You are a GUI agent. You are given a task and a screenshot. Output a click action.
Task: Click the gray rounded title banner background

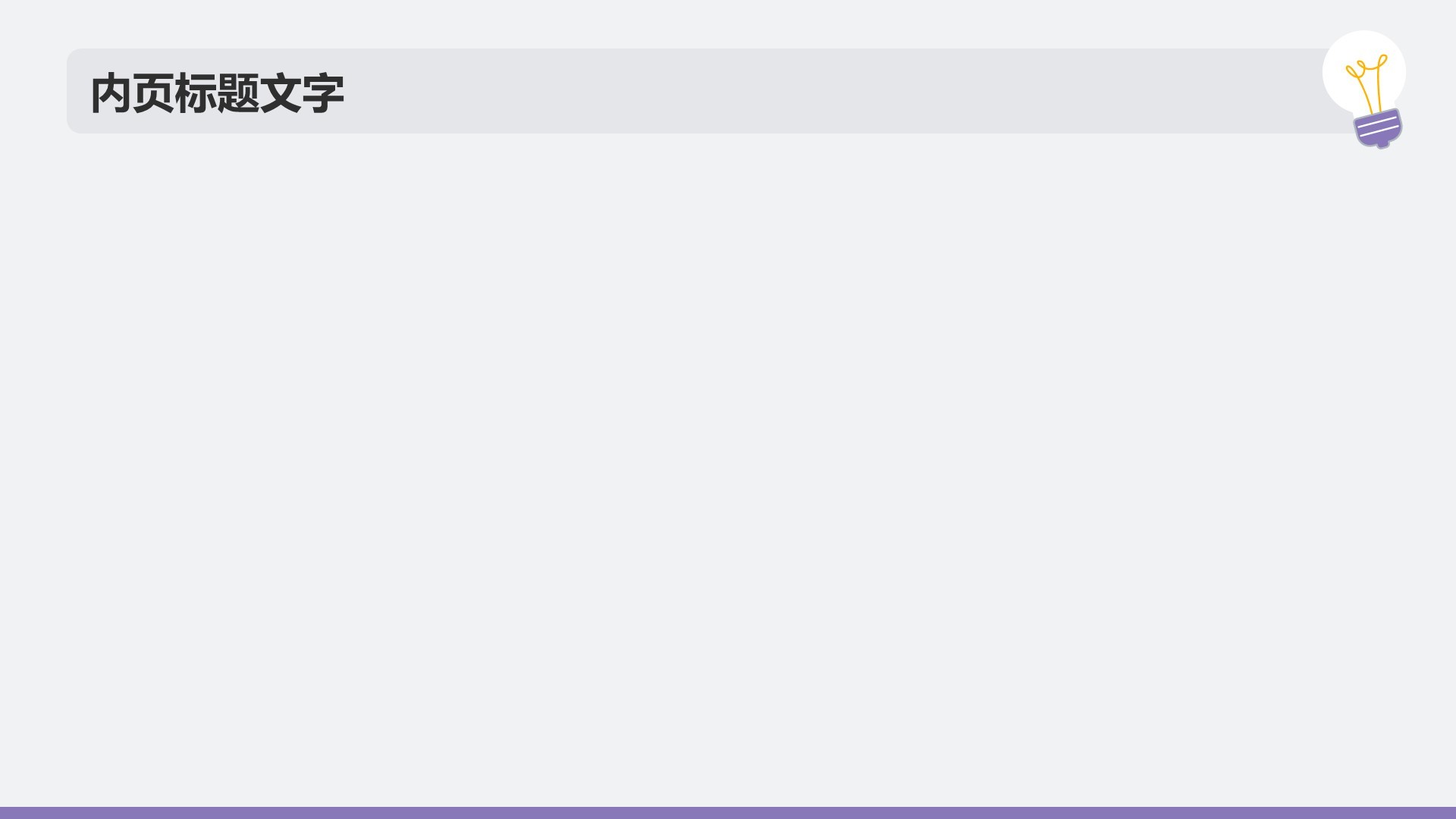713,91
